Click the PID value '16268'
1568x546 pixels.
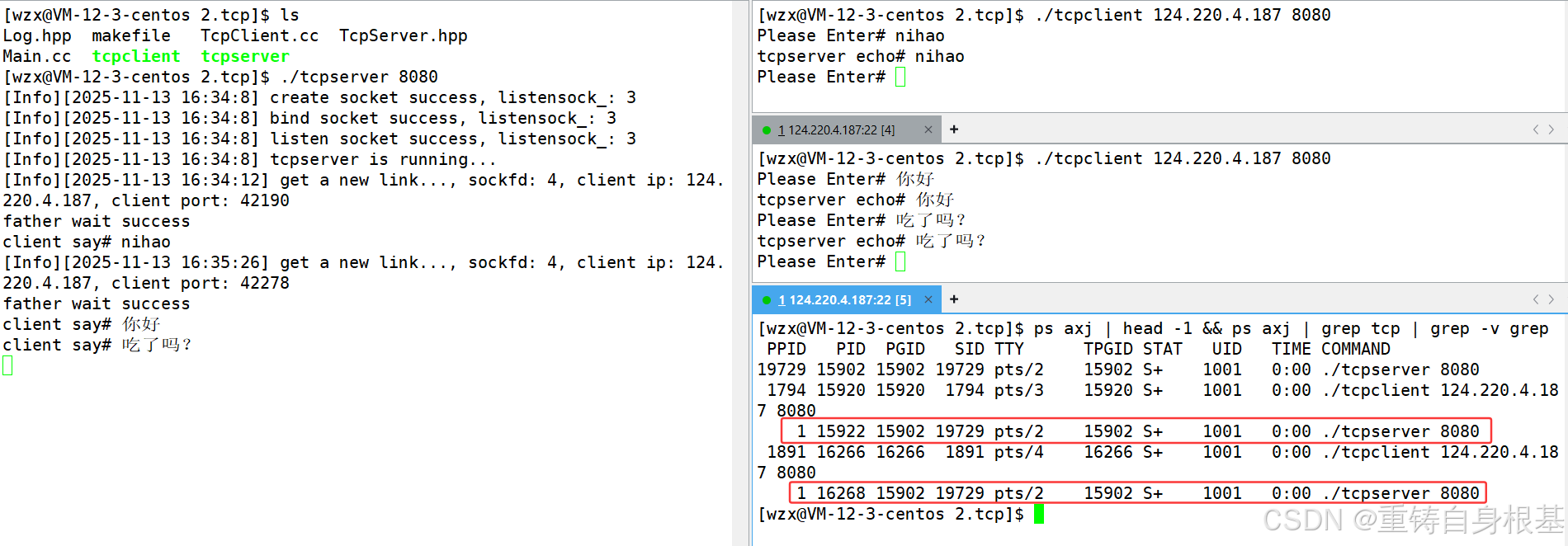(841, 493)
